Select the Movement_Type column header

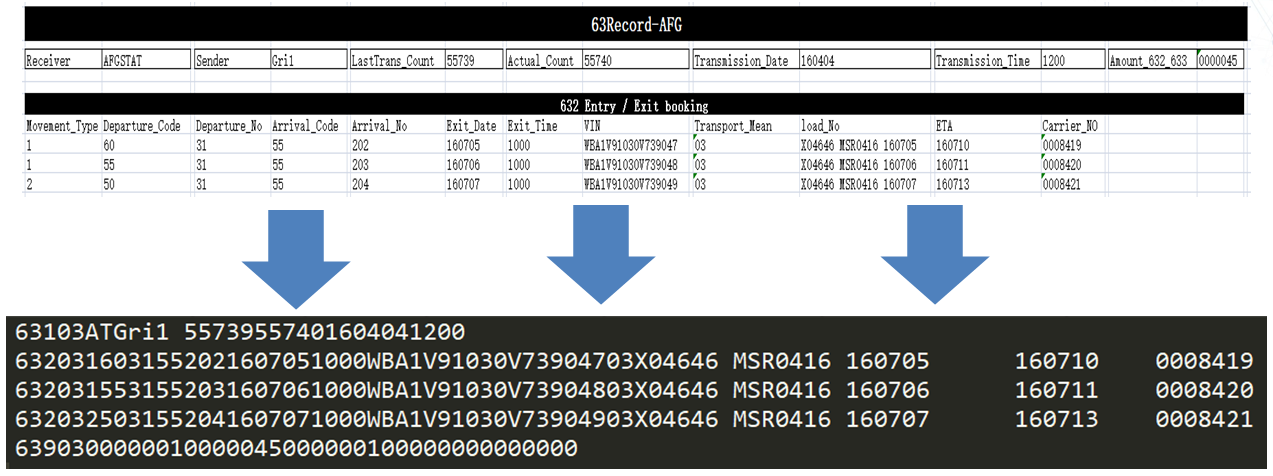tap(62, 126)
